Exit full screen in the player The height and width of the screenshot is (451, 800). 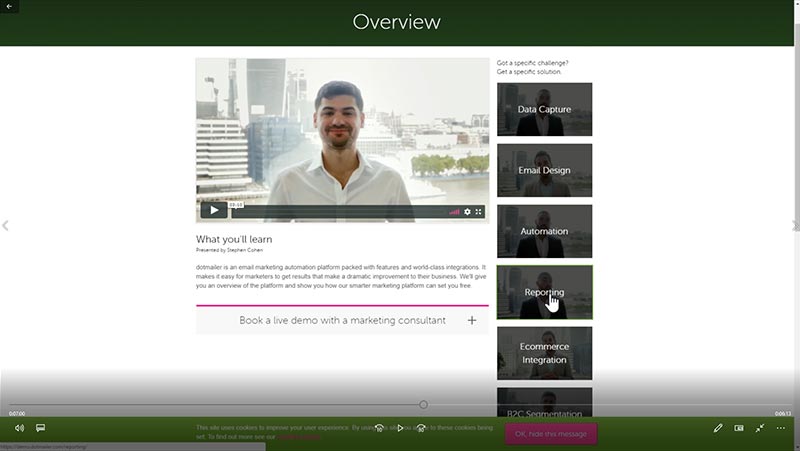tap(760, 428)
